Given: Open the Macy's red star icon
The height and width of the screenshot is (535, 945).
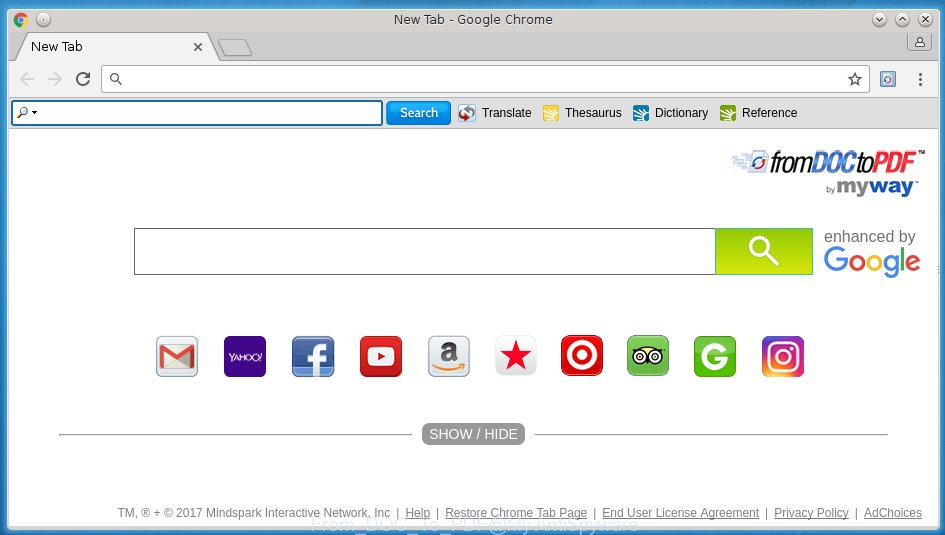Looking at the screenshot, I should pyautogui.click(x=516, y=355).
